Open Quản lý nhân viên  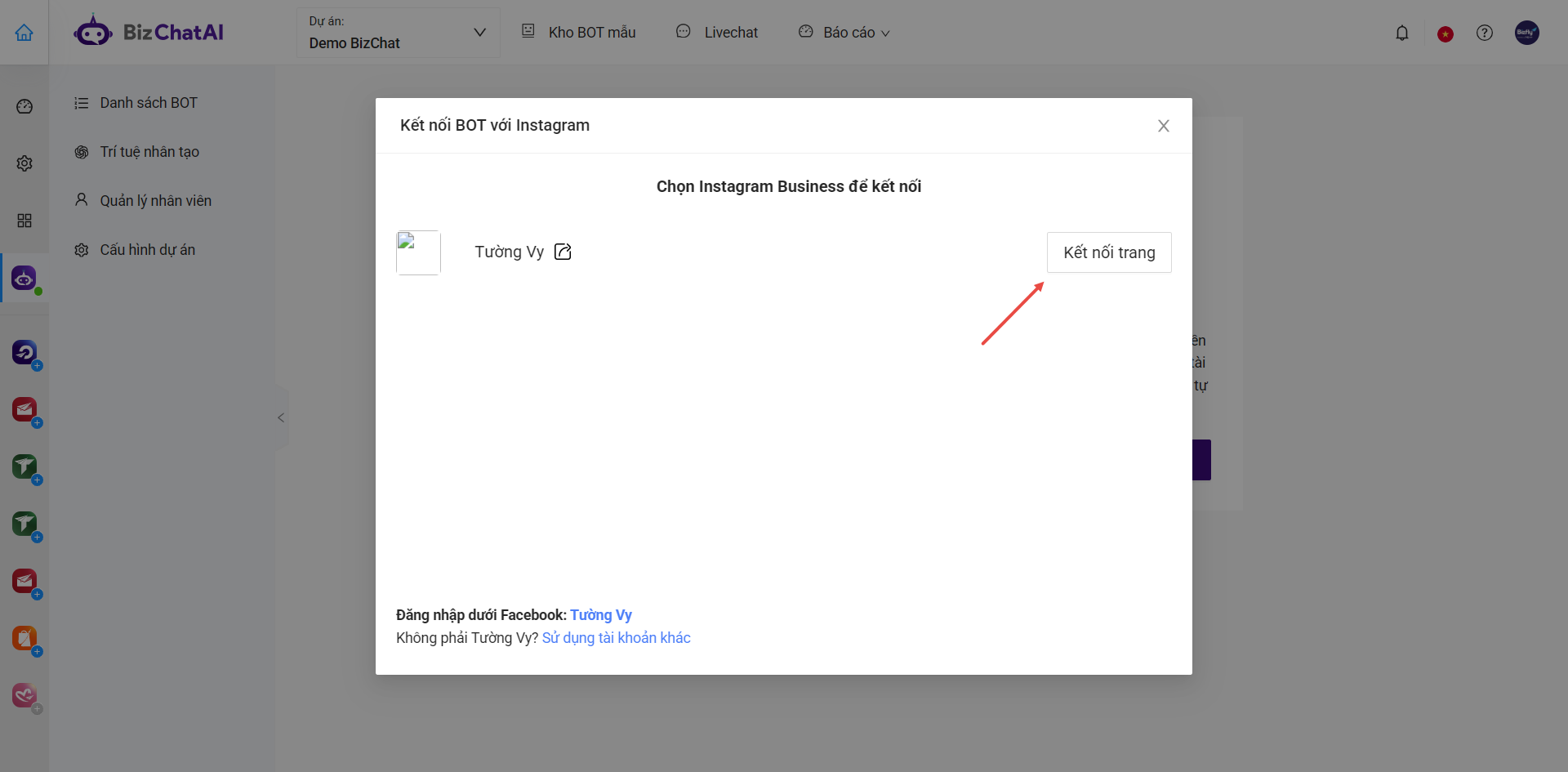(156, 201)
